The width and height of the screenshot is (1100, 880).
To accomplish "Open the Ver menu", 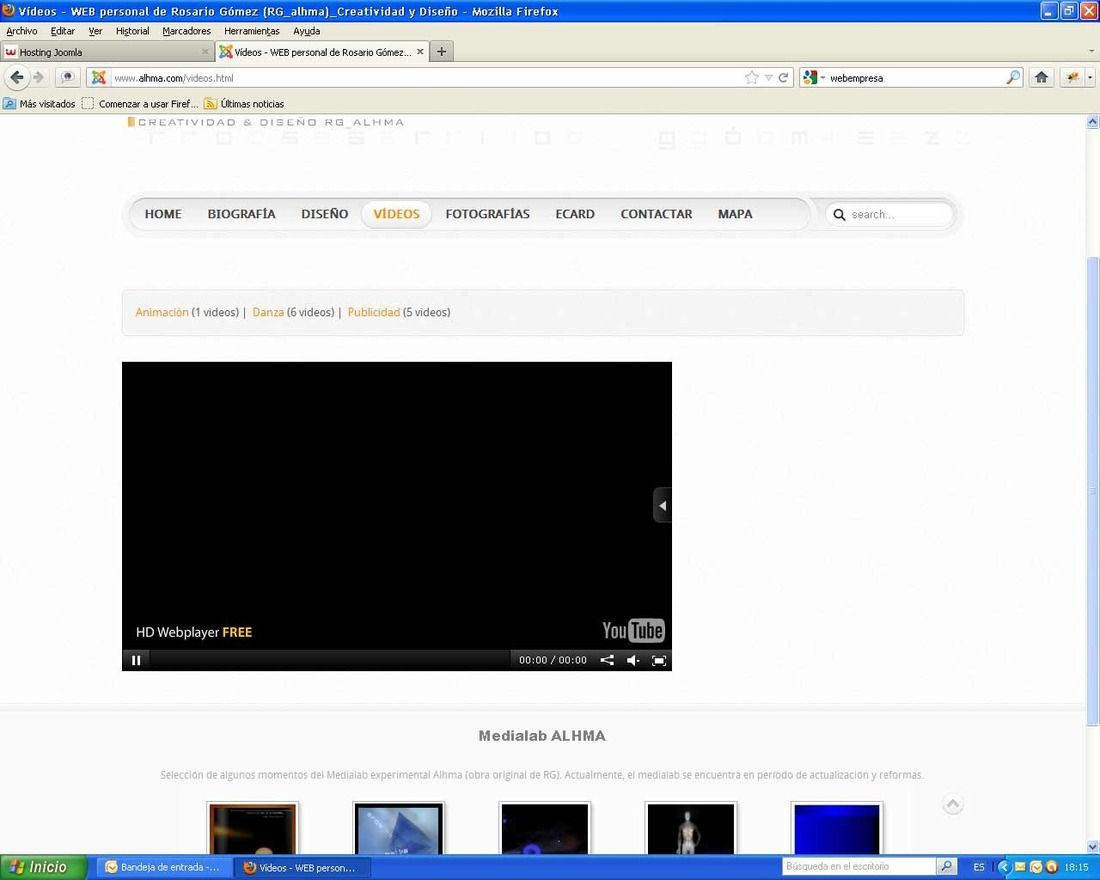I will pos(95,31).
